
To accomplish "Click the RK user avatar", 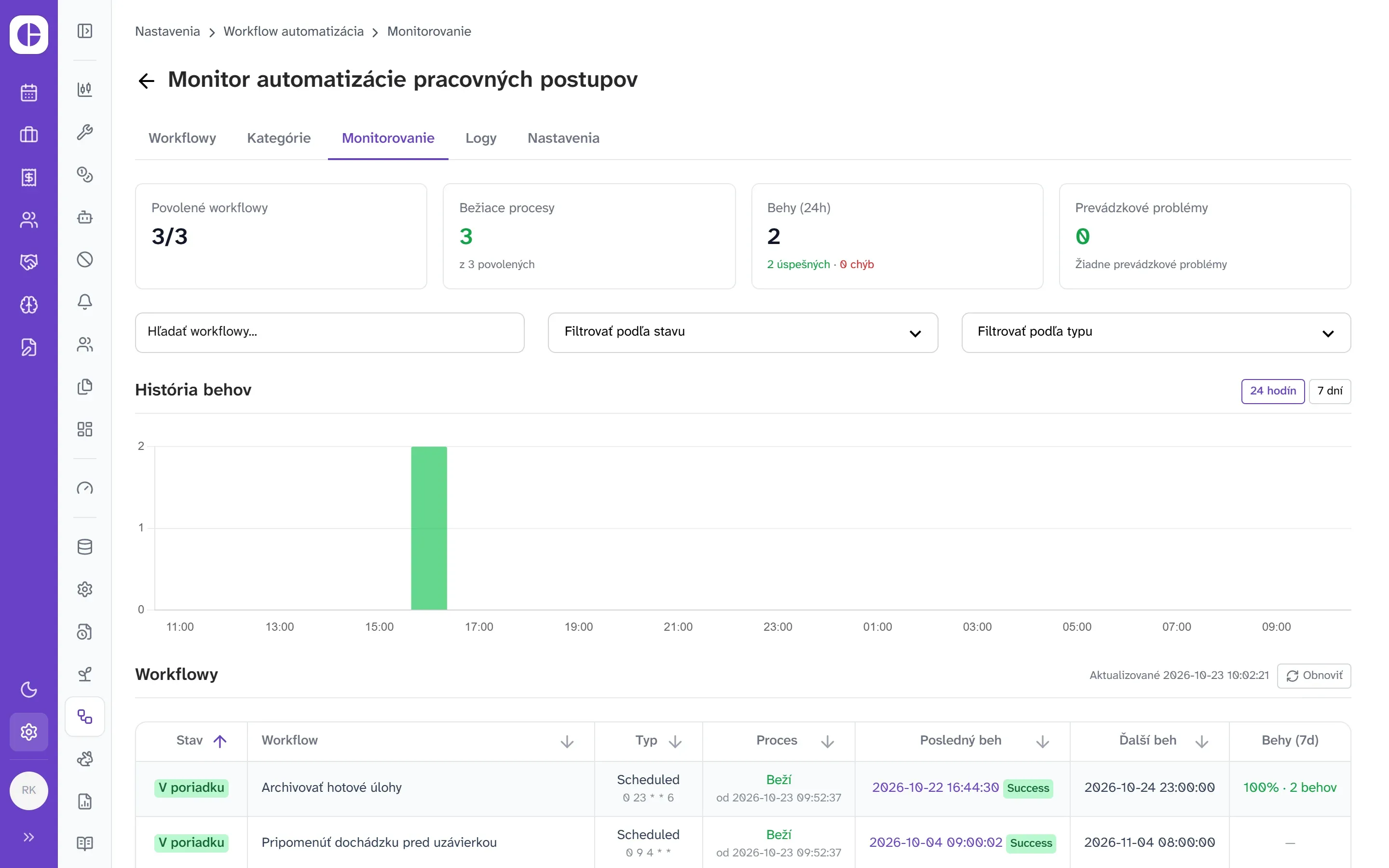I will pyautogui.click(x=29, y=790).
